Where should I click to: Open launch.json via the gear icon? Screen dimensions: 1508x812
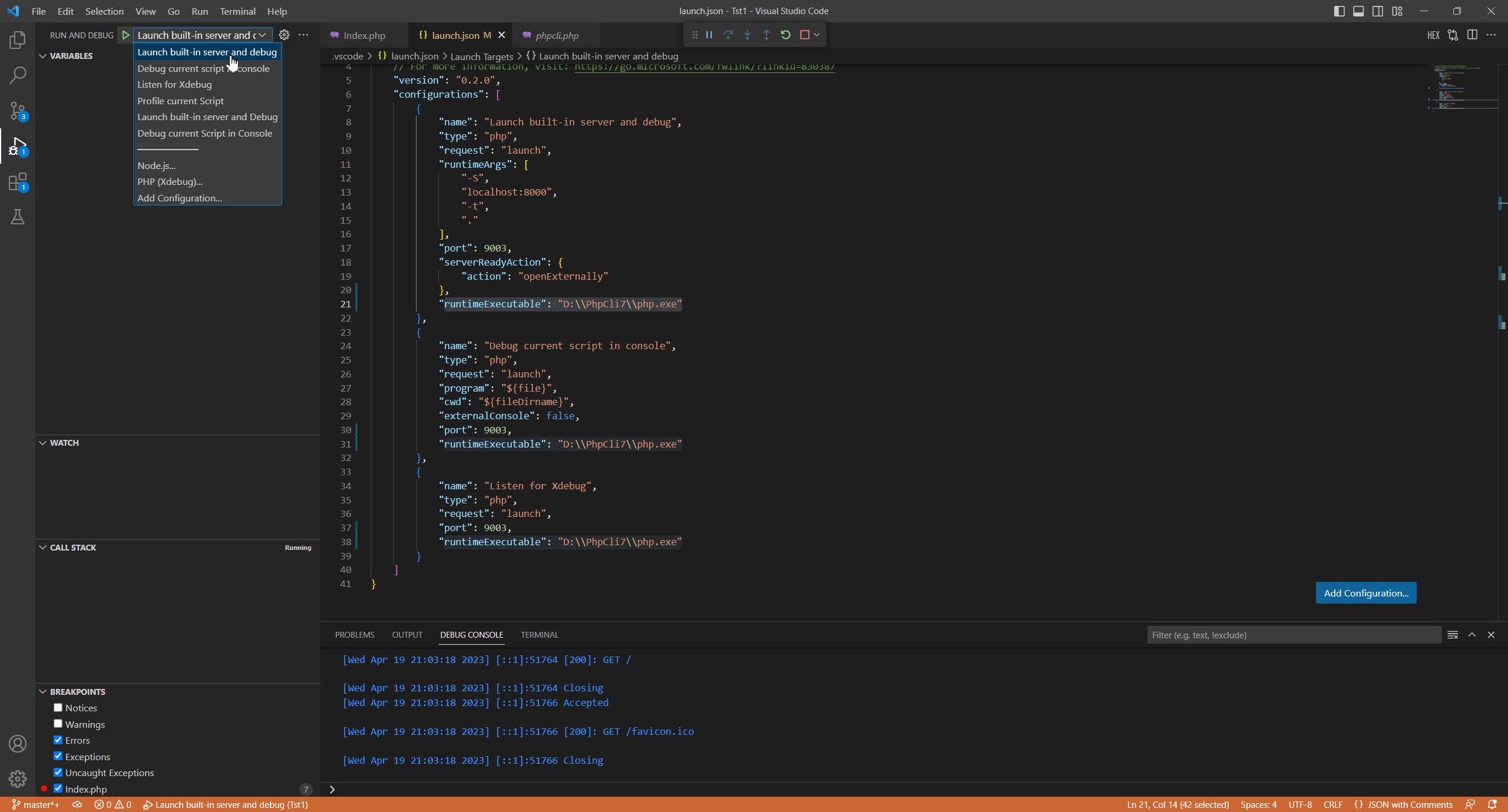coord(284,35)
